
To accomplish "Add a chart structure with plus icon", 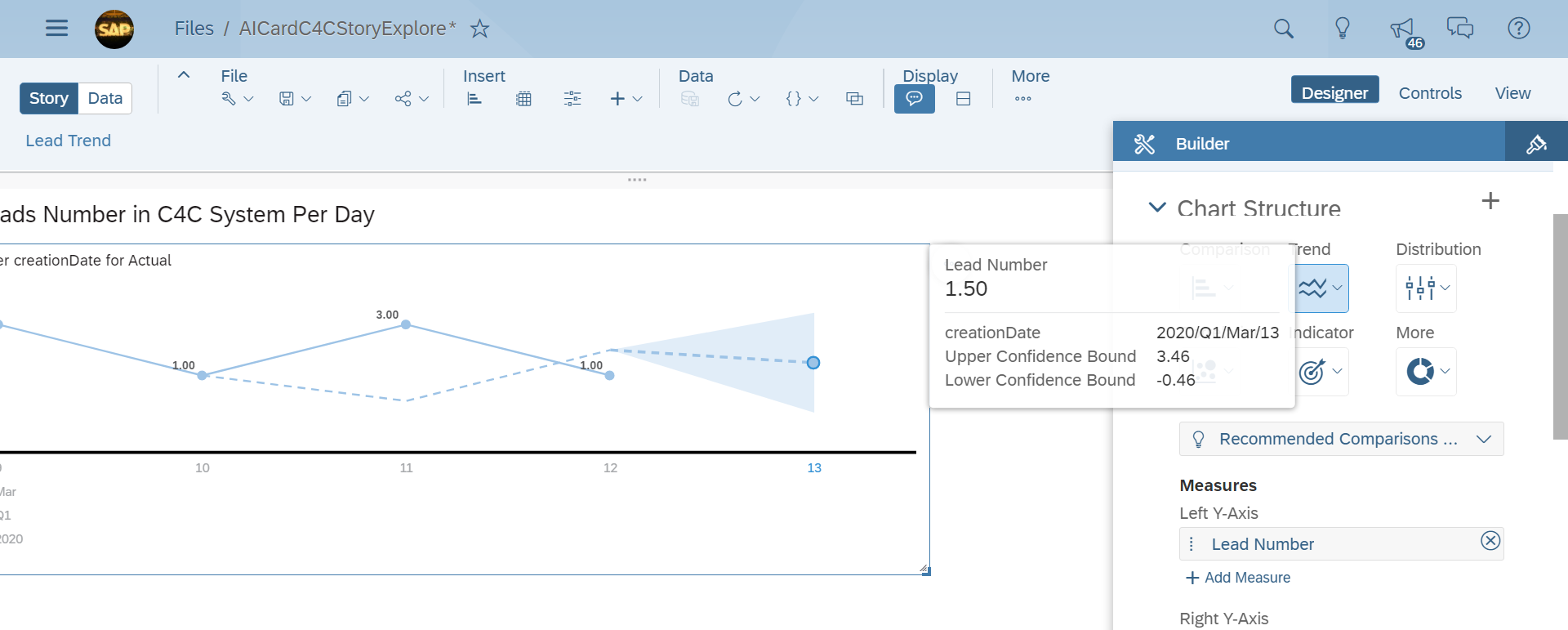I will 1490,201.
